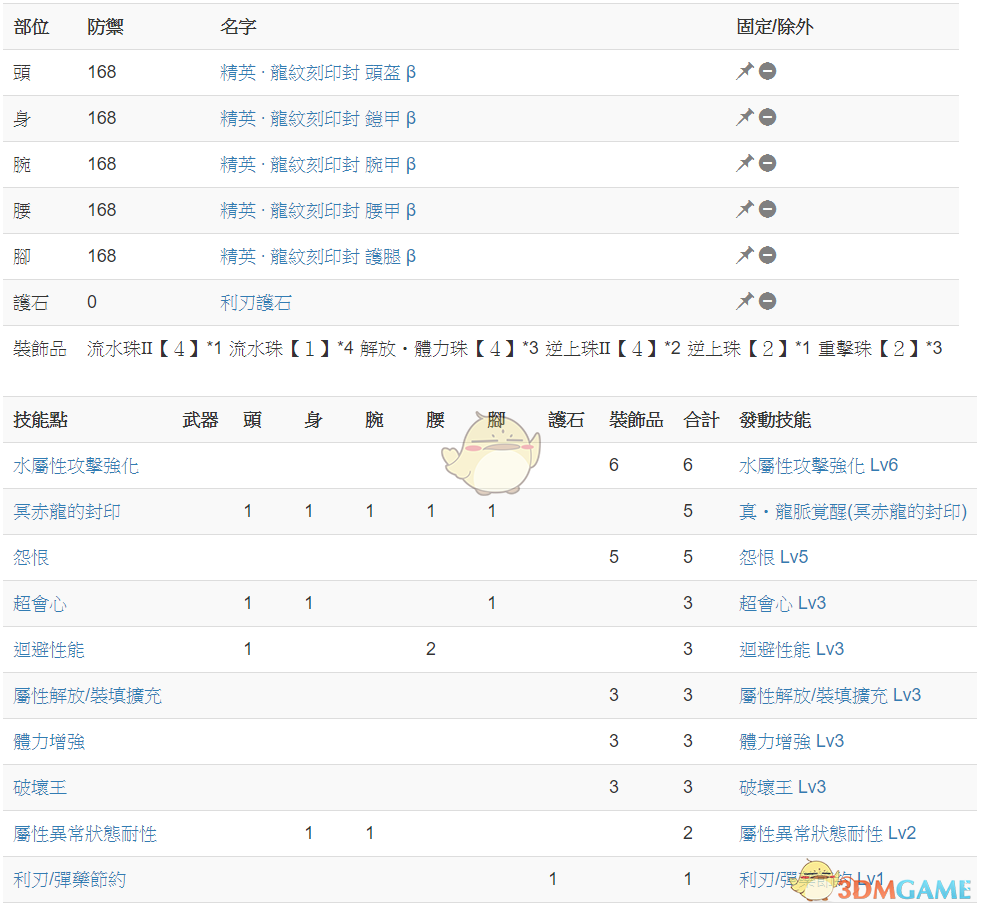
Task: Exclude the 腳 leg armor with minus icon
Action: [x=767, y=256]
